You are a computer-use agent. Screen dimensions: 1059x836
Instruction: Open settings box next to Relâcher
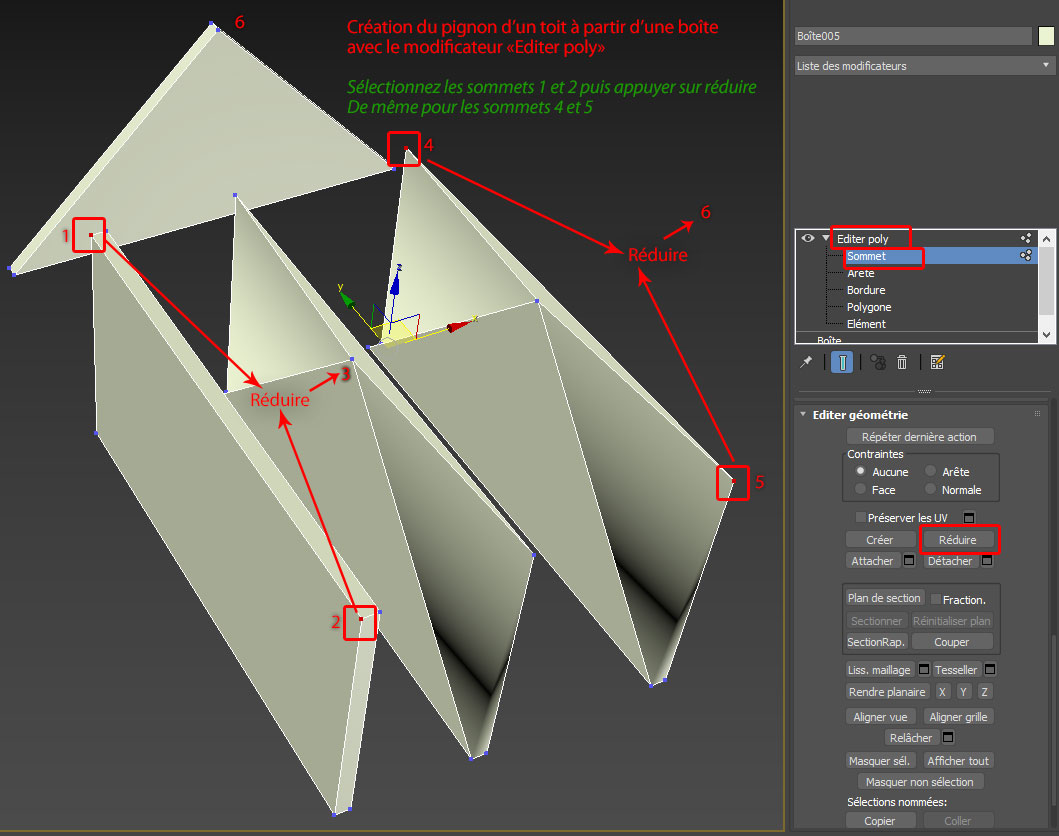pyautogui.click(x=948, y=738)
